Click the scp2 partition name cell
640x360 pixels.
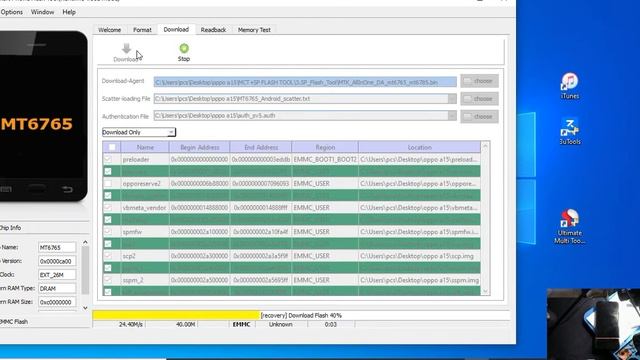(x=145, y=256)
